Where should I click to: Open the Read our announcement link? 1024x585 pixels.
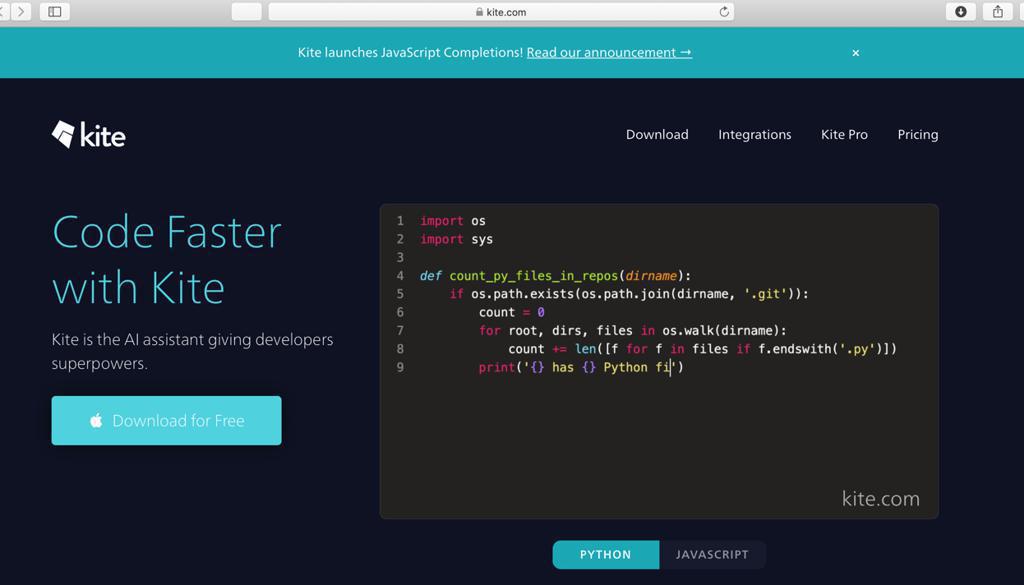(x=609, y=52)
